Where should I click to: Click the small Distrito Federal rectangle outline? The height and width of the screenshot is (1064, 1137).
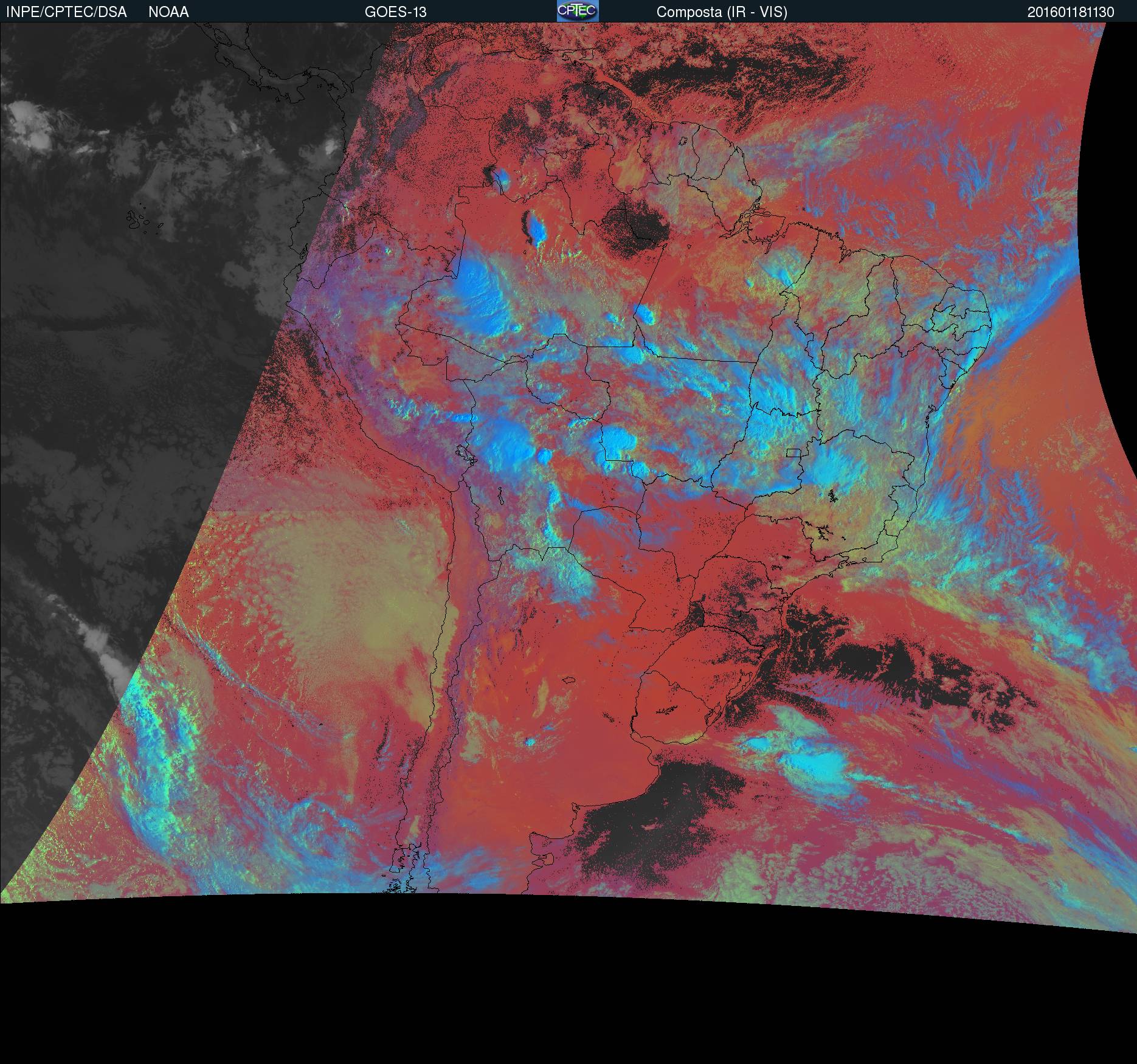[793, 452]
